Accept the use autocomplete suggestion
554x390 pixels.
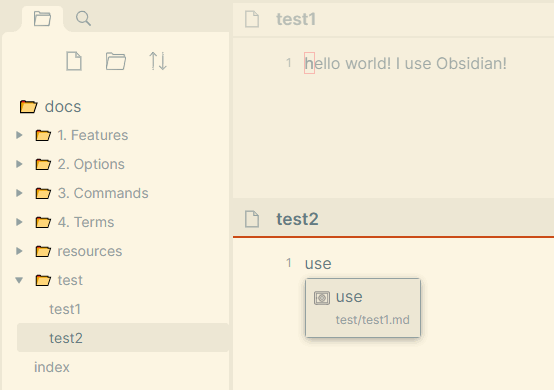363,308
